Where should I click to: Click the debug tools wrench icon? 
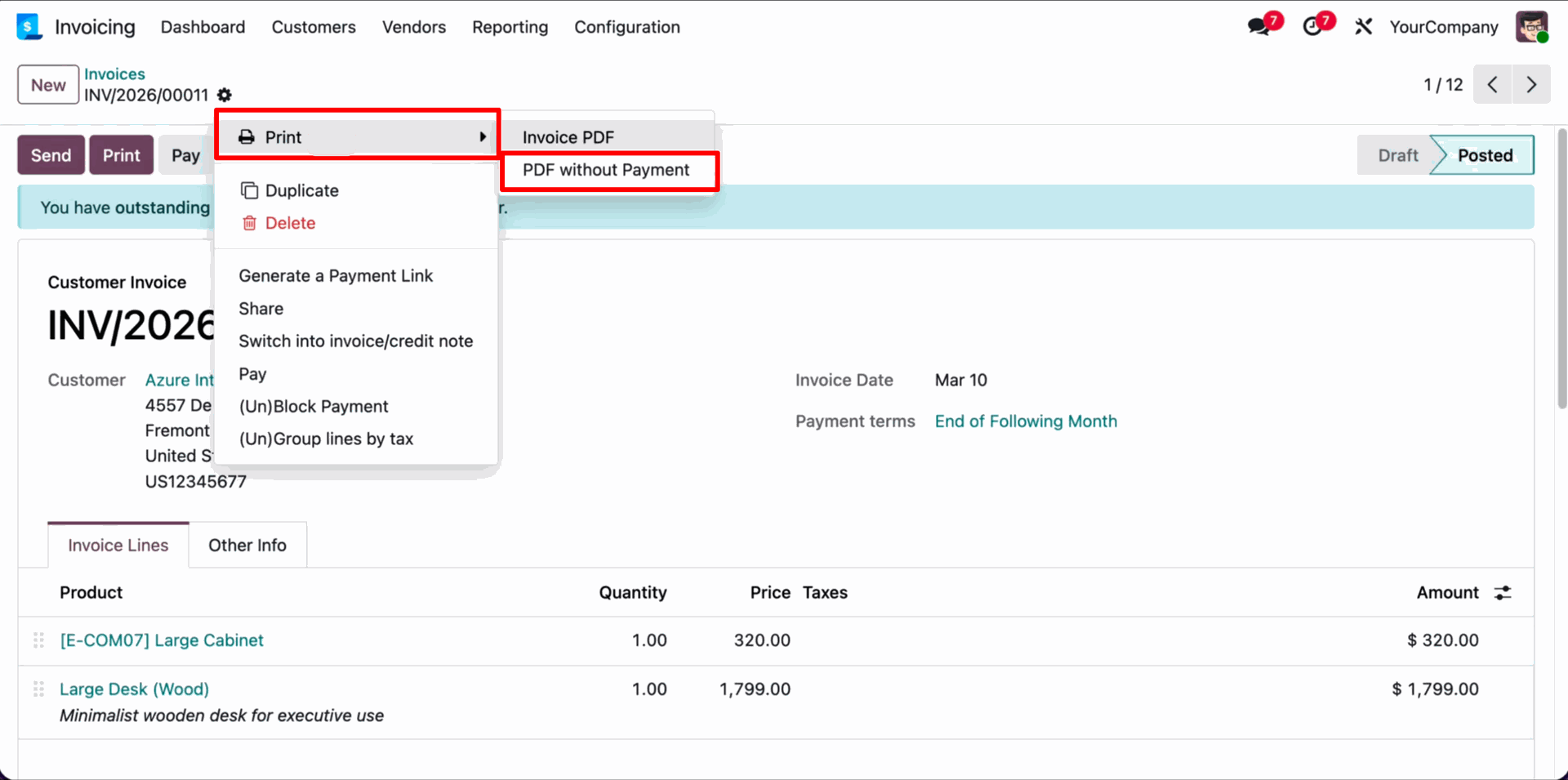pyautogui.click(x=1363, y=27)
